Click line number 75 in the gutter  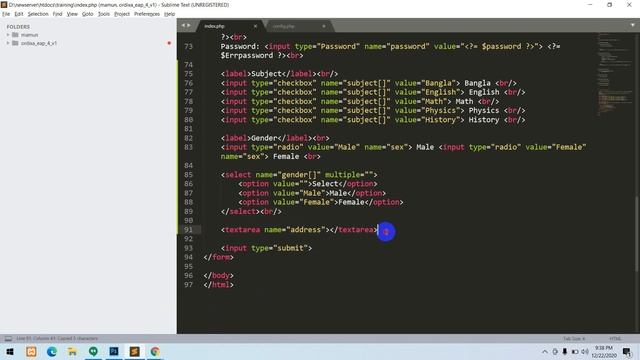tap(188, 74)
